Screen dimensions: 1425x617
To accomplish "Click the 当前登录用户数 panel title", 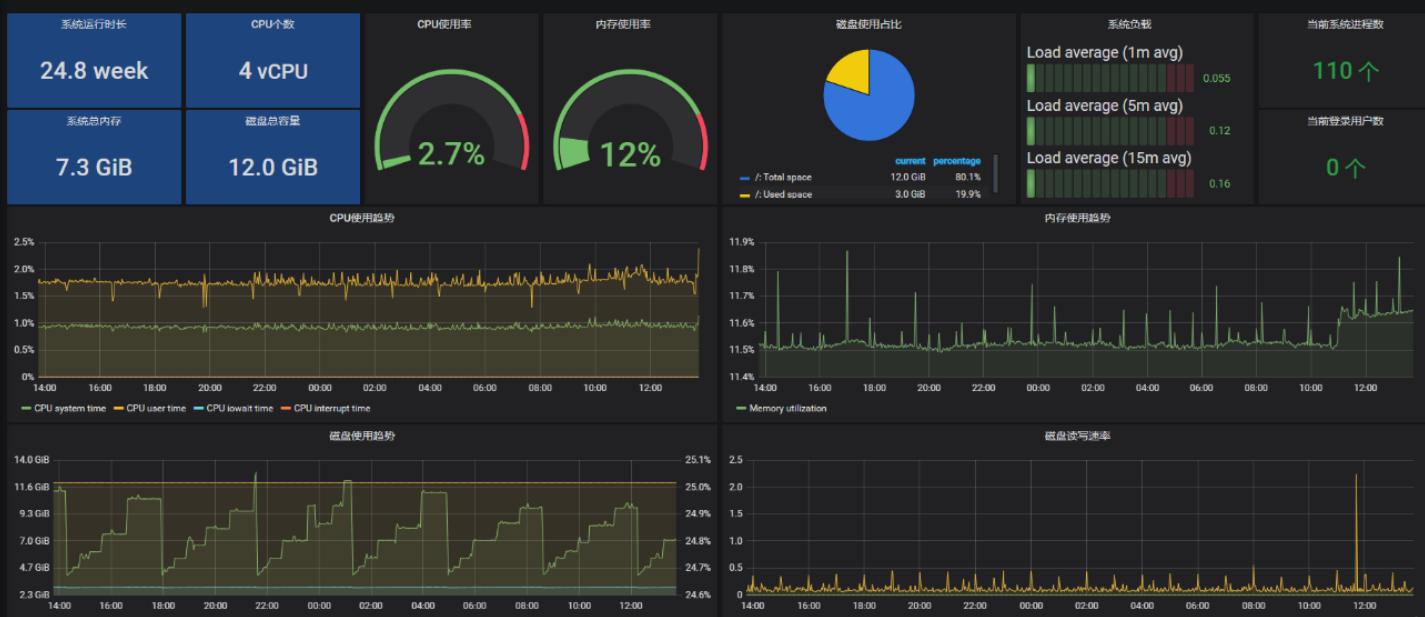I will click(x=1345, y=121).
